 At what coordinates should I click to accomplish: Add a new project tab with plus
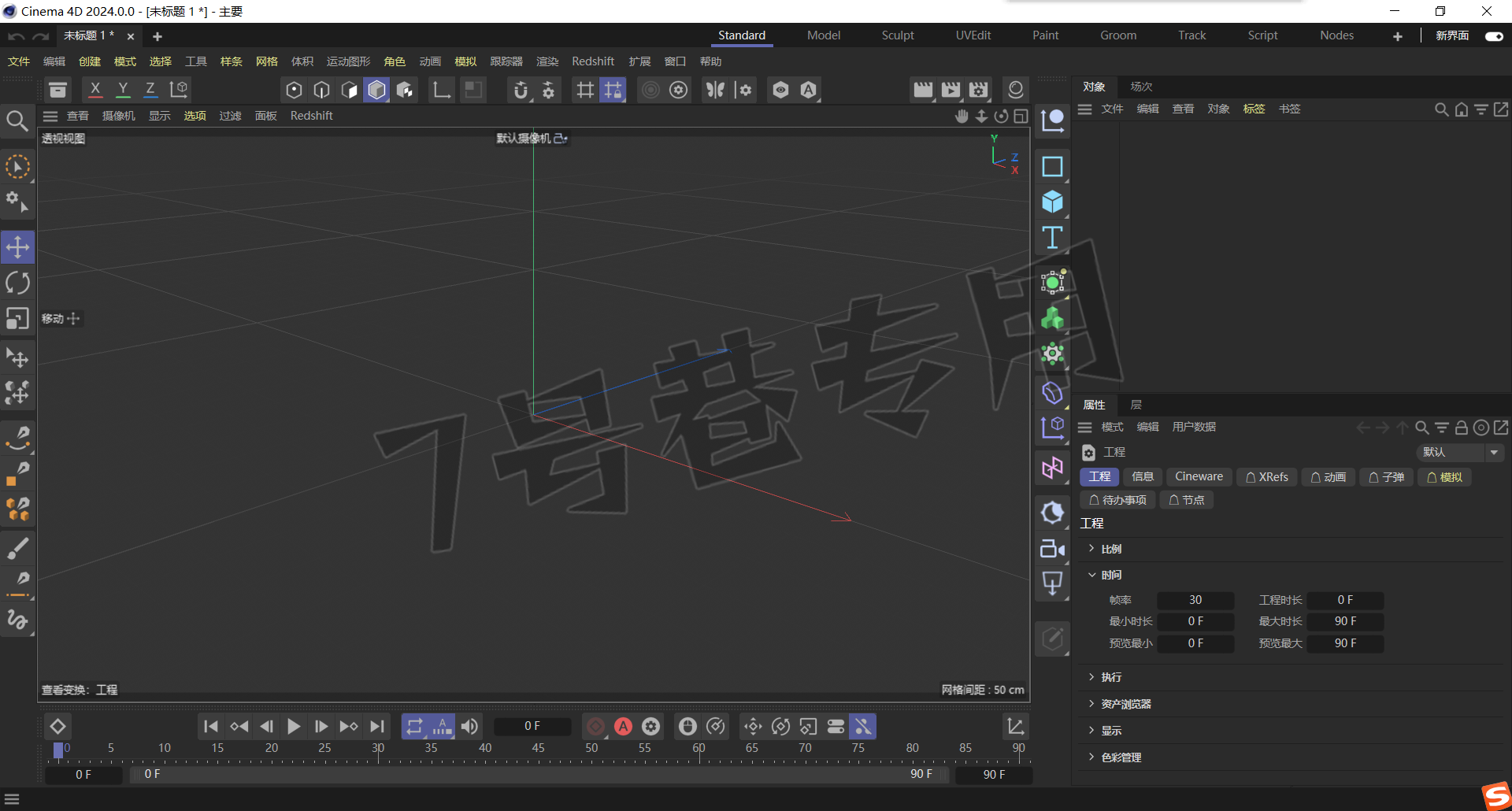coord(157,36)
